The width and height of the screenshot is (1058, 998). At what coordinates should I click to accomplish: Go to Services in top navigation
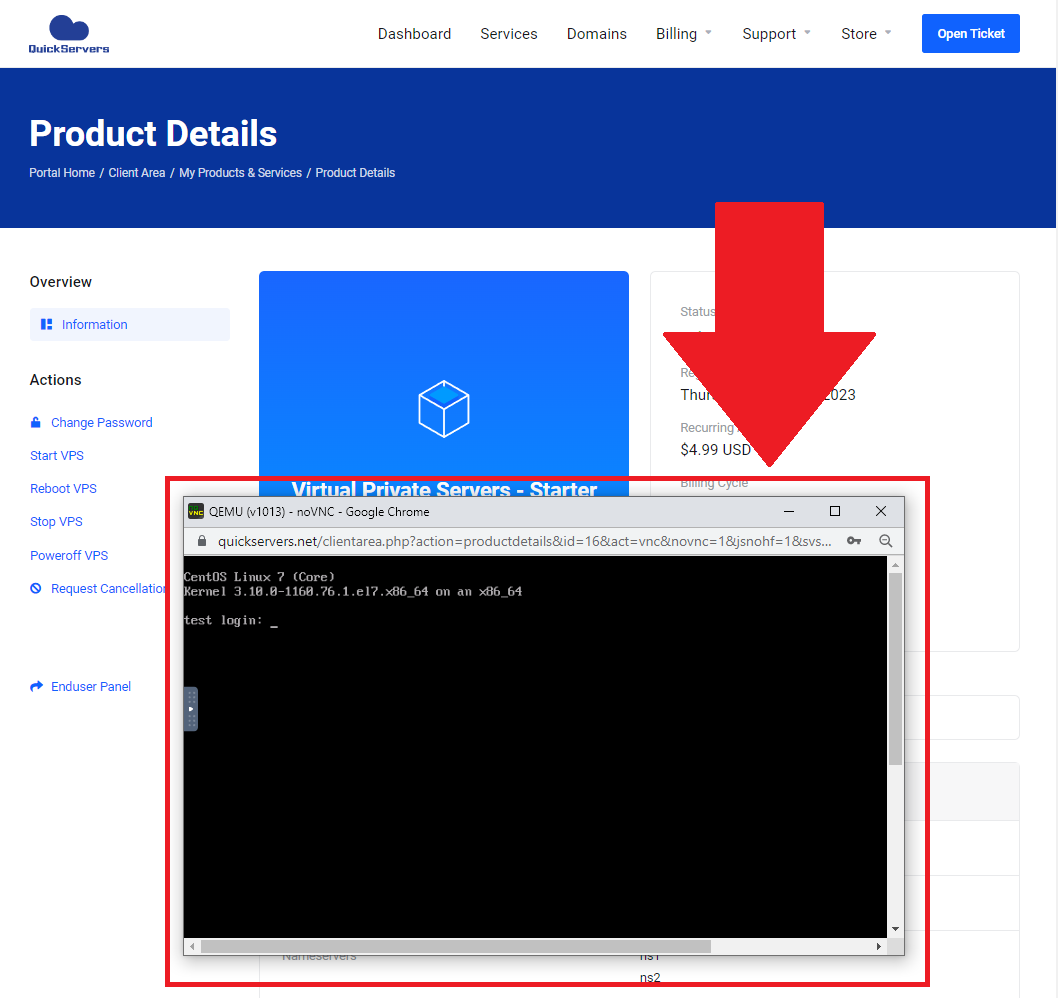click(x=509, y=34)
